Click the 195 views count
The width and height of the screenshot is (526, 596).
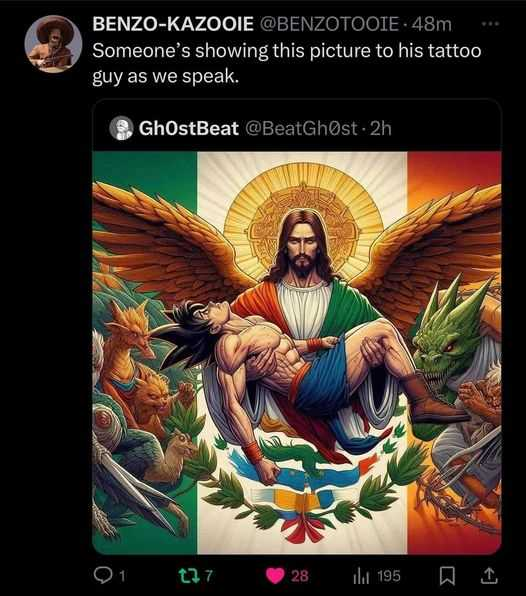pyautogui.click(x=389, y=576)
